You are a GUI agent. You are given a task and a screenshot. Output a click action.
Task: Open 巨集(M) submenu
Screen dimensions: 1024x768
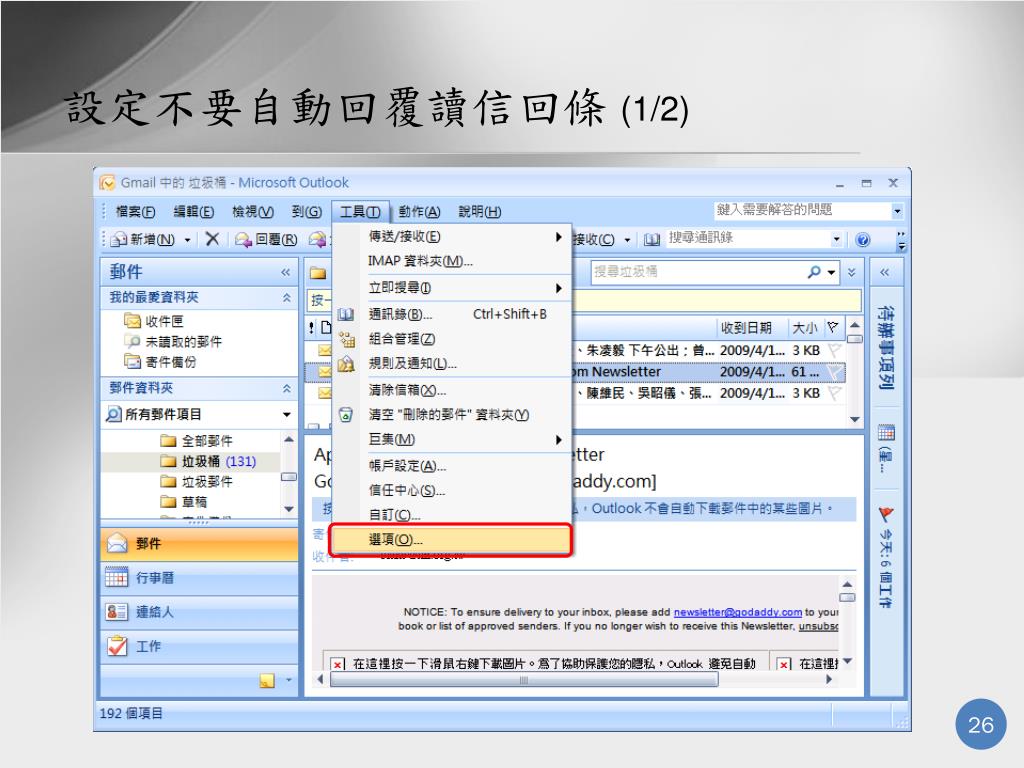451,440
